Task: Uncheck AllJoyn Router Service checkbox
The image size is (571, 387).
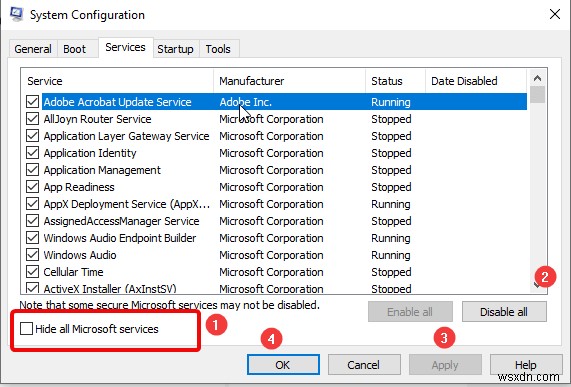Action: click(x=32, y=119)
